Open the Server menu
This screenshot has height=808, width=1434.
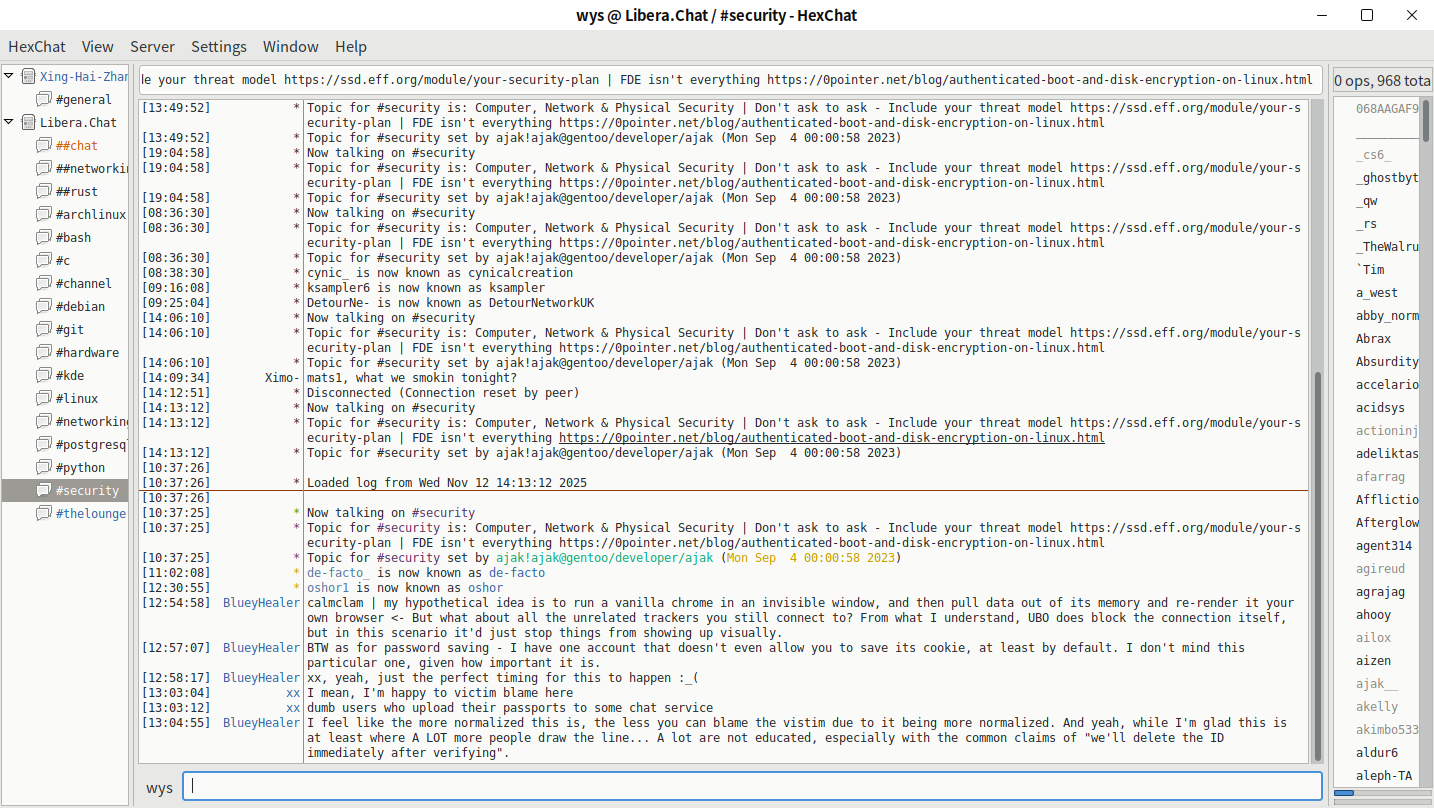click(x=152, y=46)
